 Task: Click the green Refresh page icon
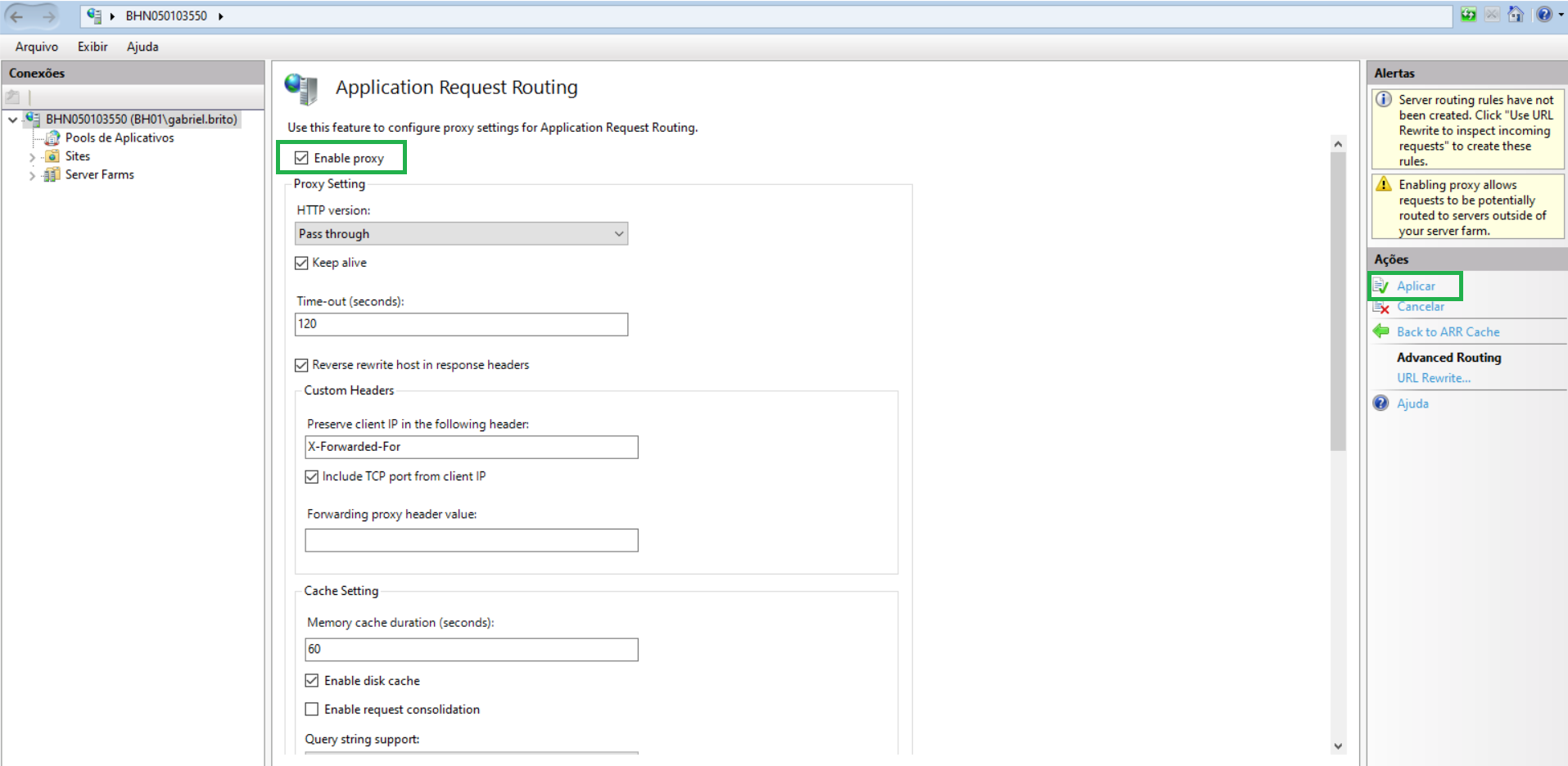(1469, 15)
